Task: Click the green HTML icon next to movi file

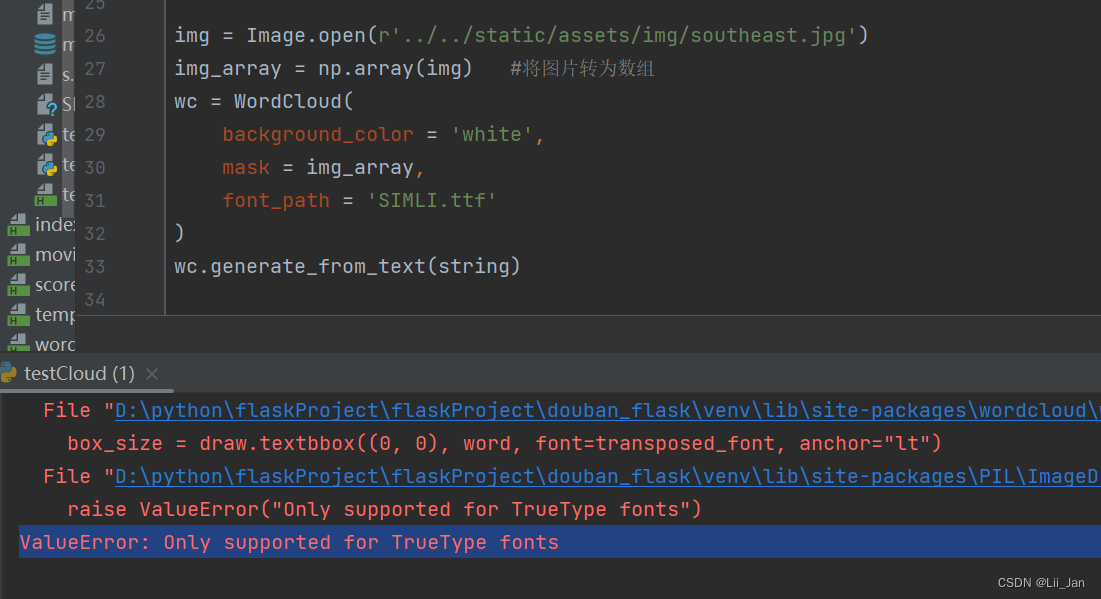Action: tap(20, 254)
